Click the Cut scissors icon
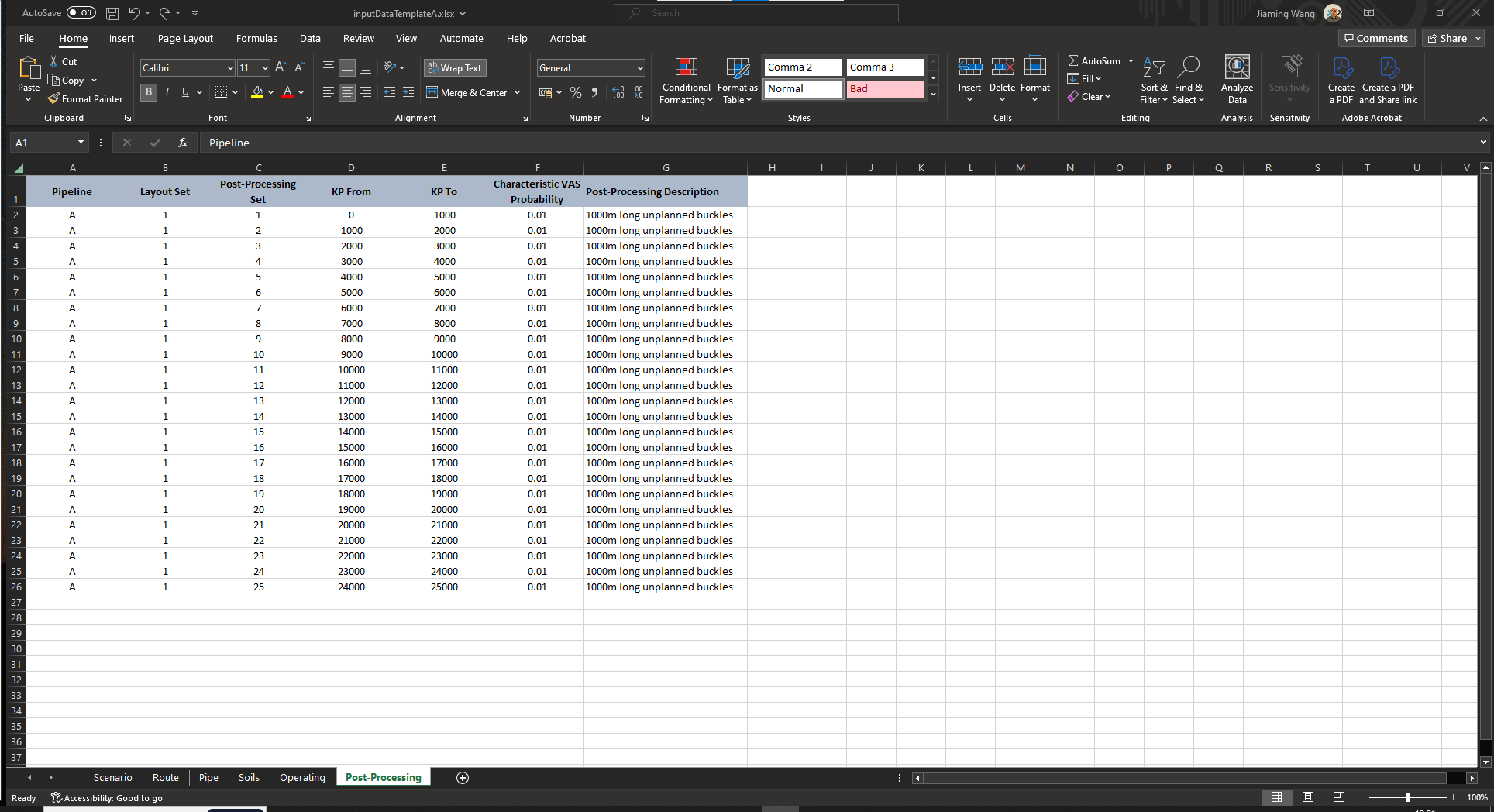 click(53, 61)
